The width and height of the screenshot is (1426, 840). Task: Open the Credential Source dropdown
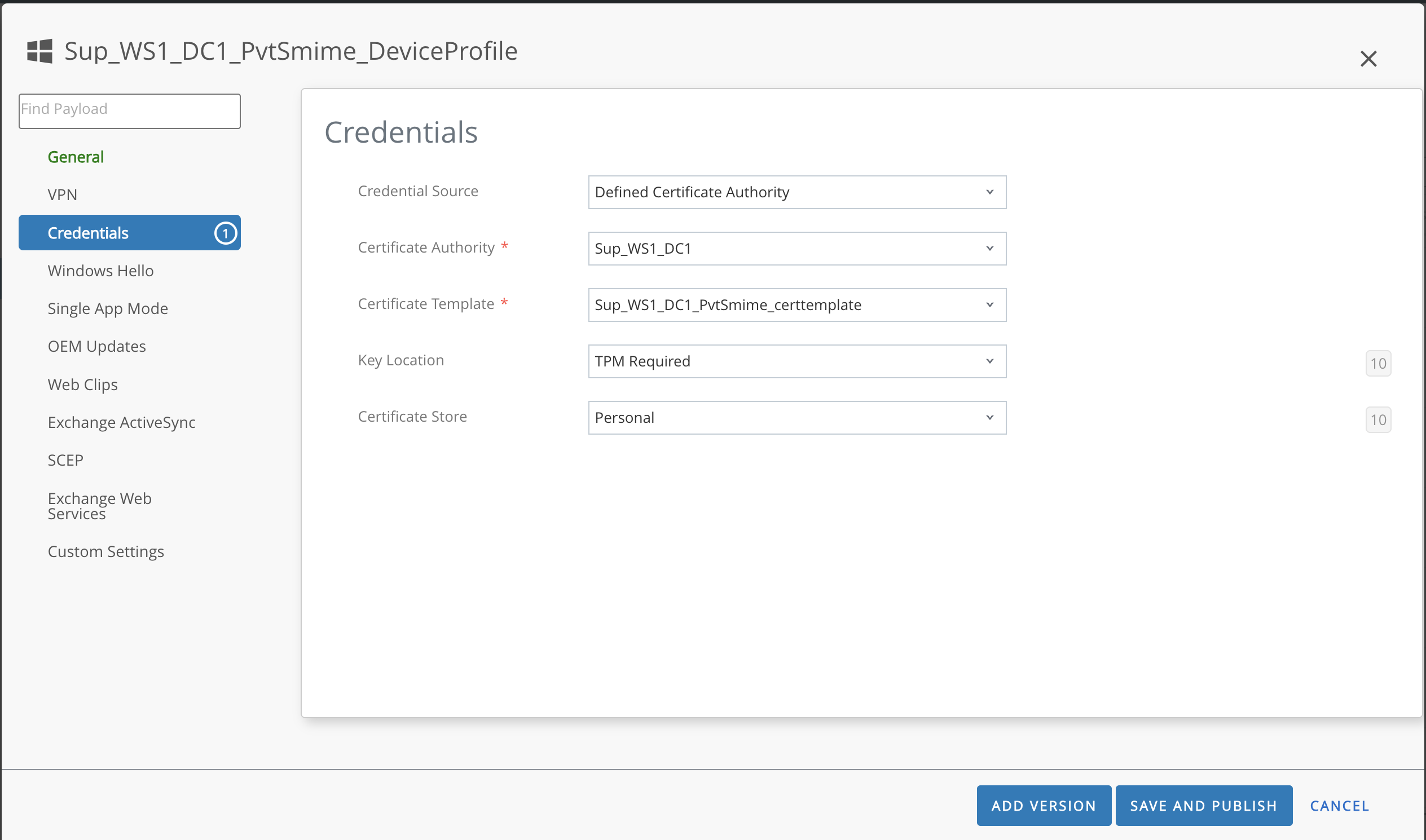pos(796,192)
